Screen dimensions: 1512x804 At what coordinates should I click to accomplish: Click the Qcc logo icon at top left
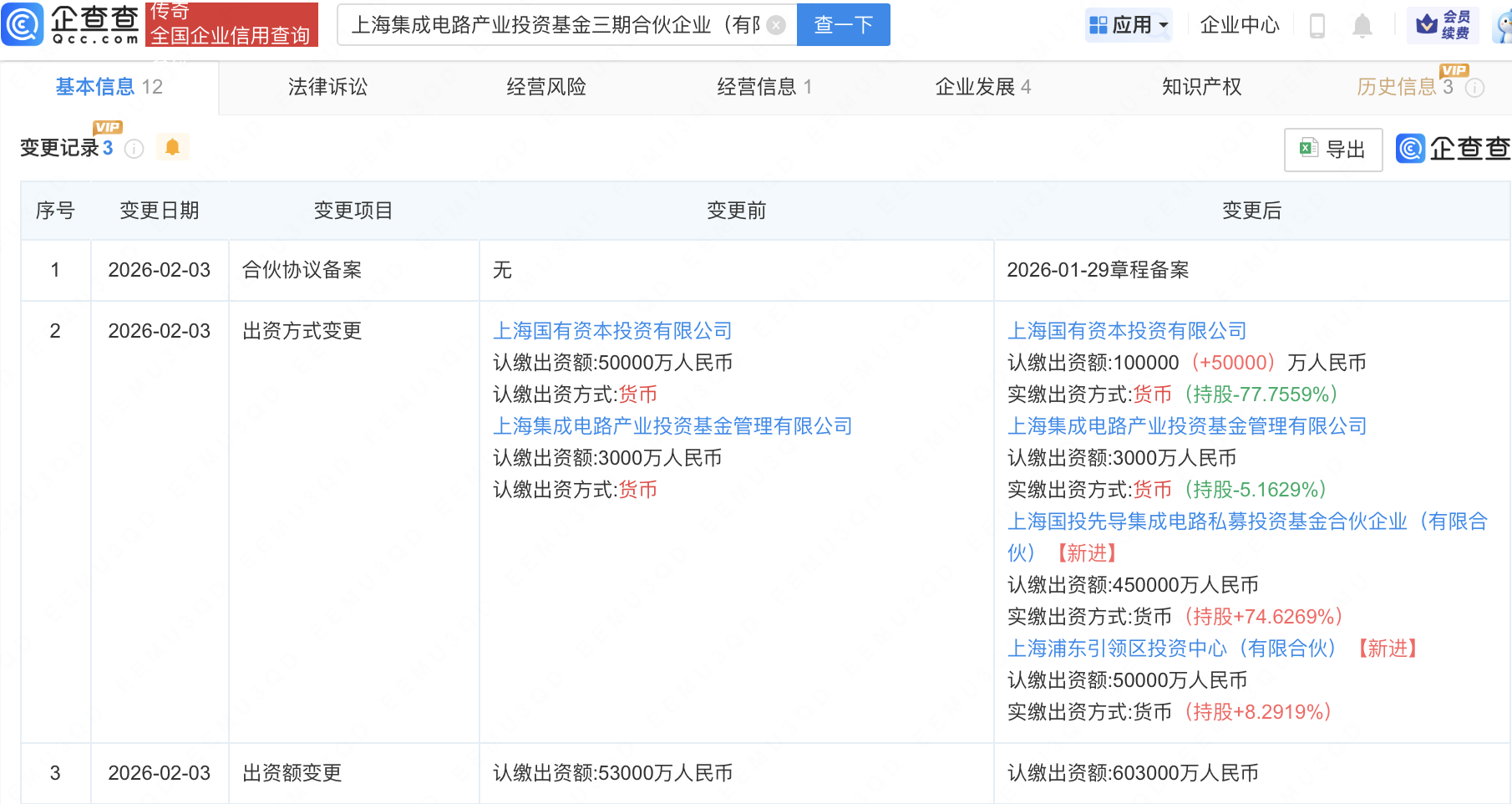click(23, 24)
